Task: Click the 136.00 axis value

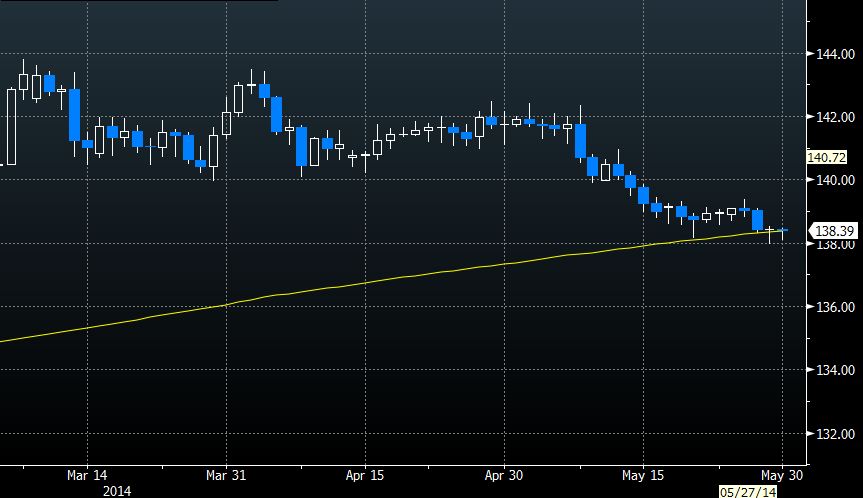Action: [835, 307]
